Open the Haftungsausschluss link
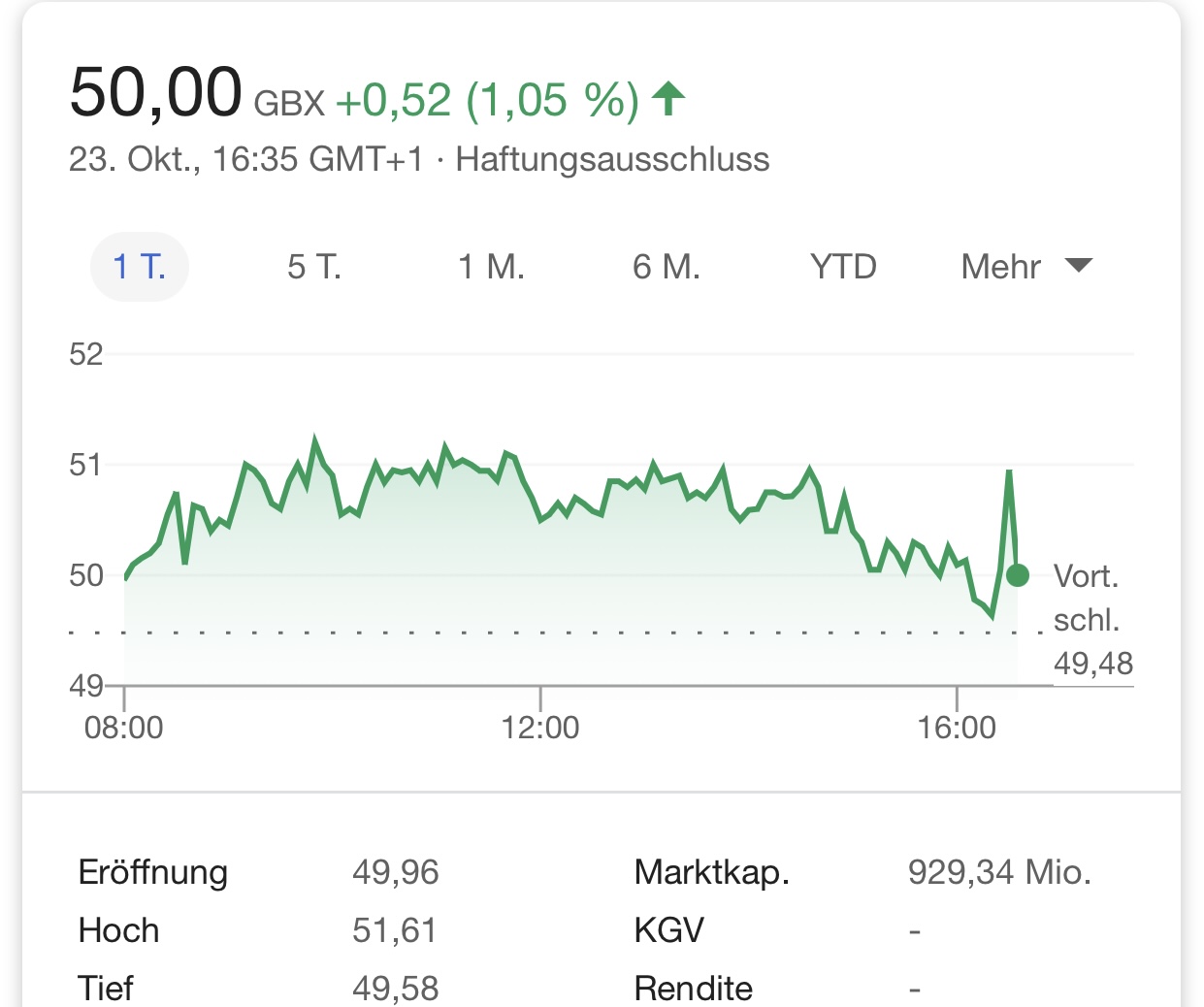 click(x=612, y=159)
